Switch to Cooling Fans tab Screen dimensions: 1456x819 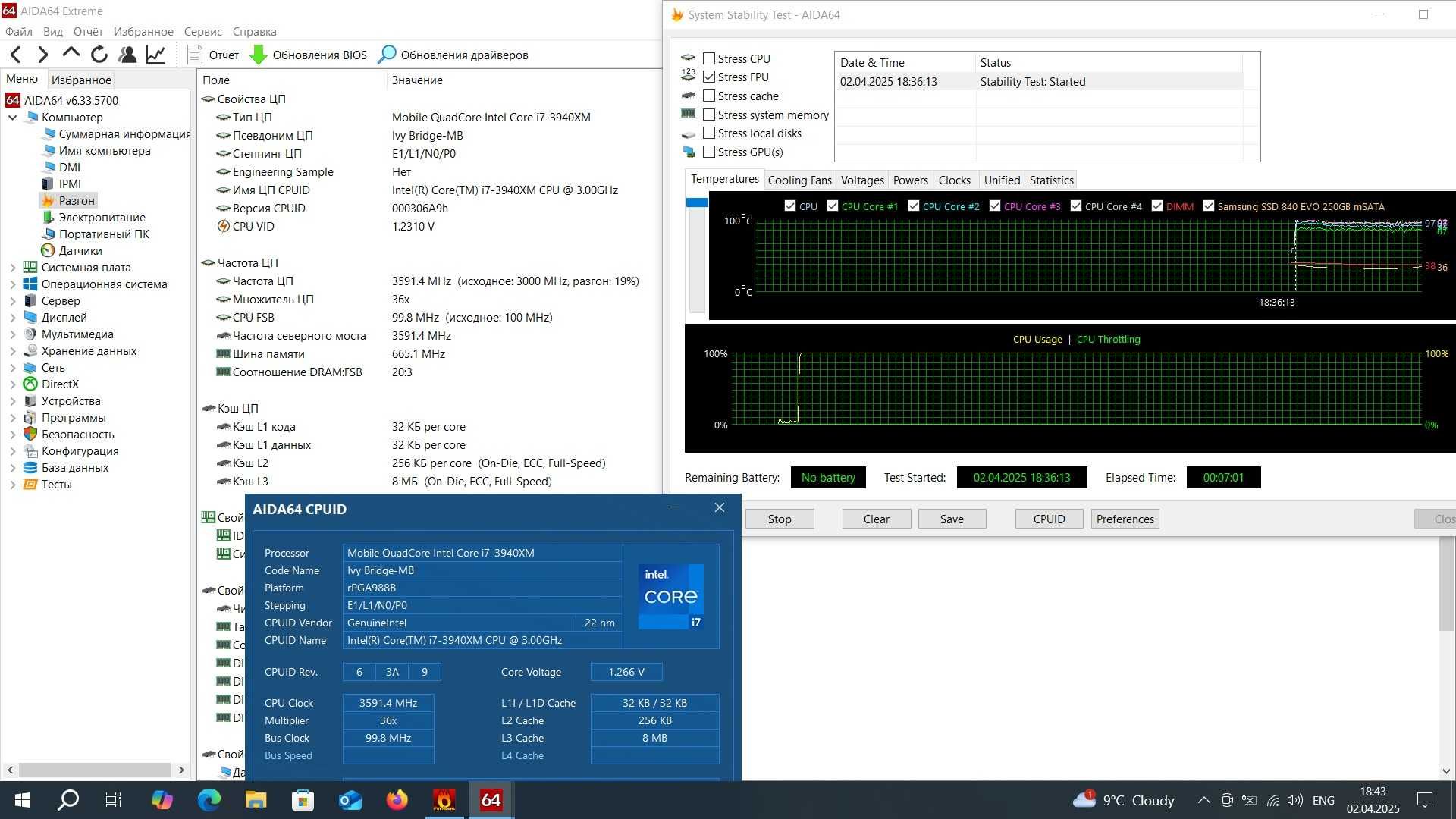pos(799,180)
